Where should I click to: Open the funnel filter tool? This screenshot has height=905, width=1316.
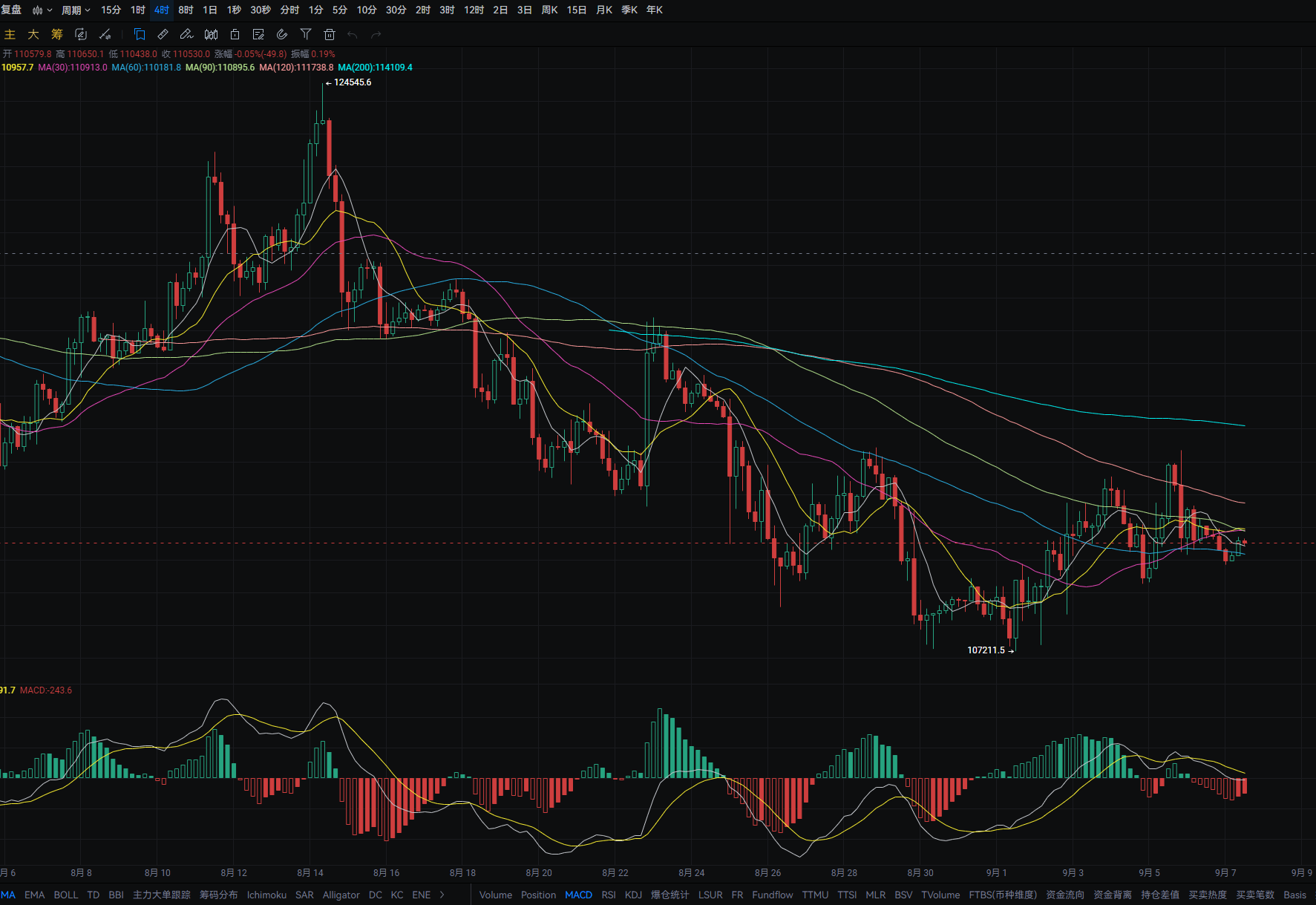coord(306,34)
